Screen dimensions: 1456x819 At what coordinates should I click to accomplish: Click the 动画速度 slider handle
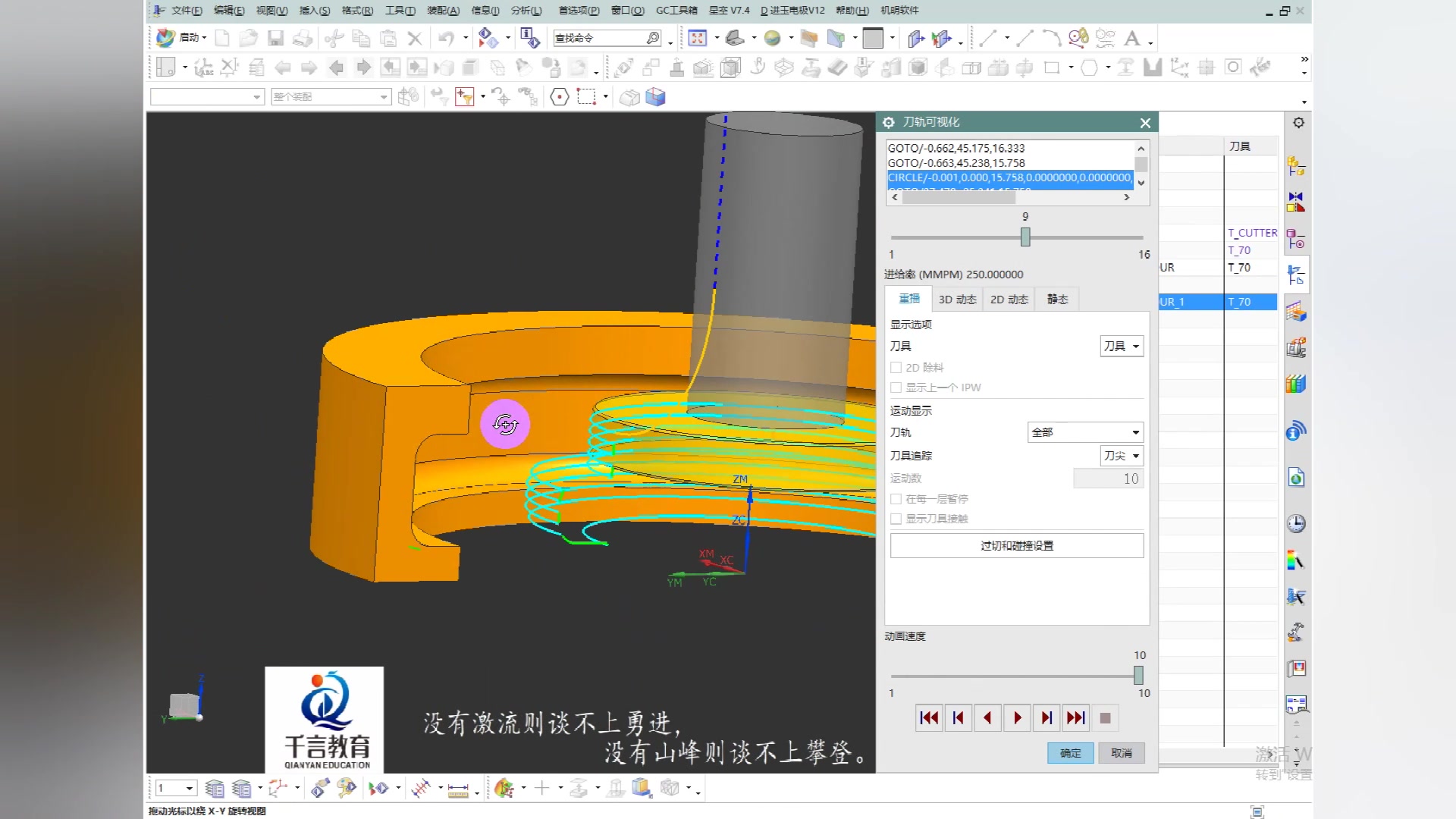point(1138,675)
